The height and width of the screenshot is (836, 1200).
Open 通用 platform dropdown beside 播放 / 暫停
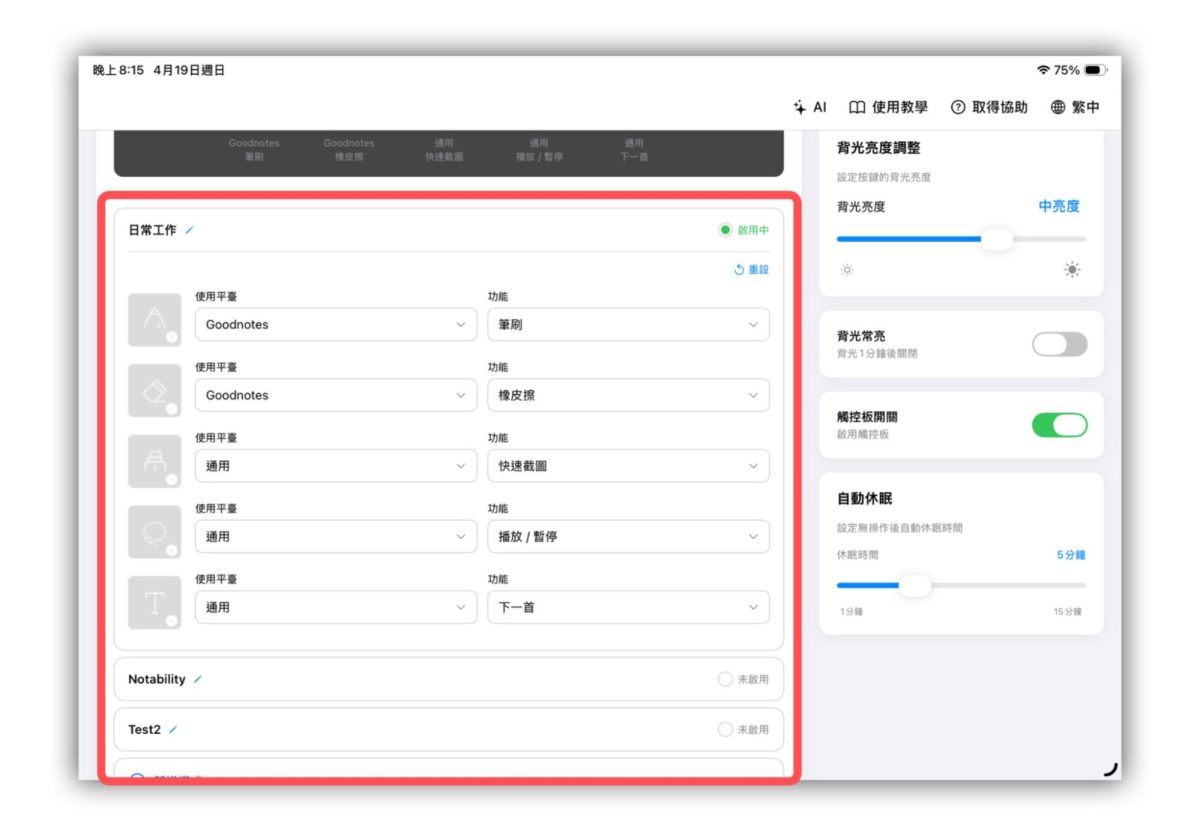336,536
